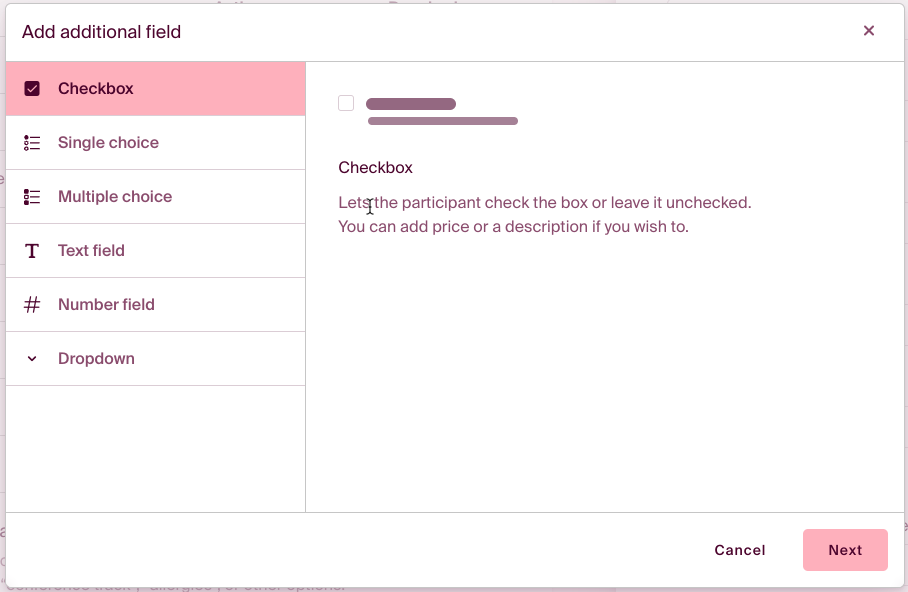Choose the "Dropdown" field type
Screen dimensions: 908x592
(x=96, y=358)
